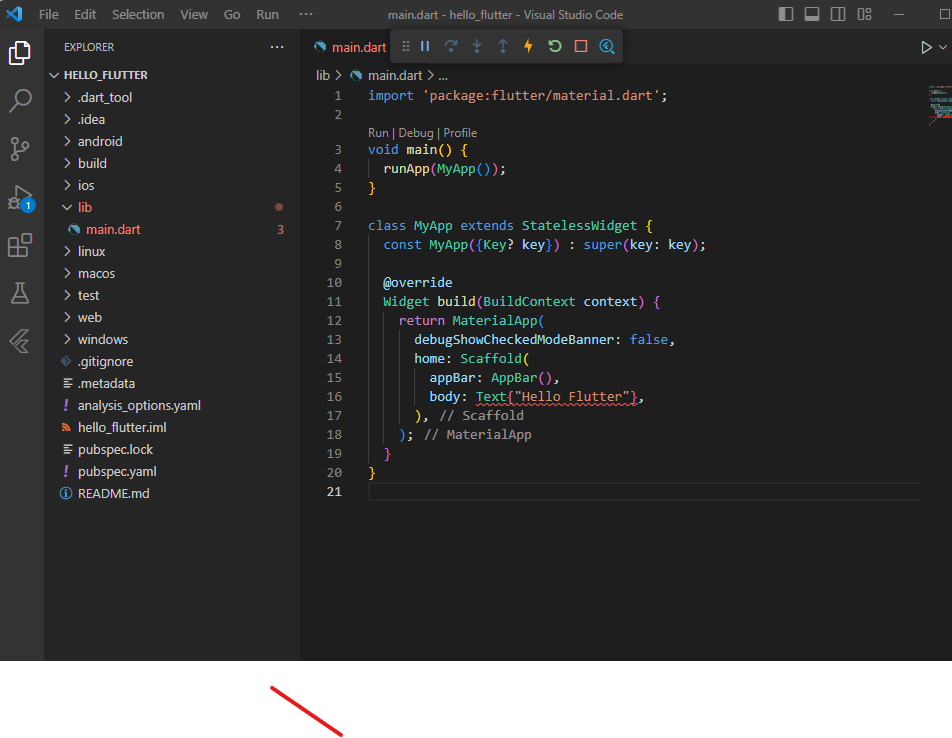The height and width of the screenshot is (738, 952).
Task: Open the Run menu
Action: [x=267, y=15]
